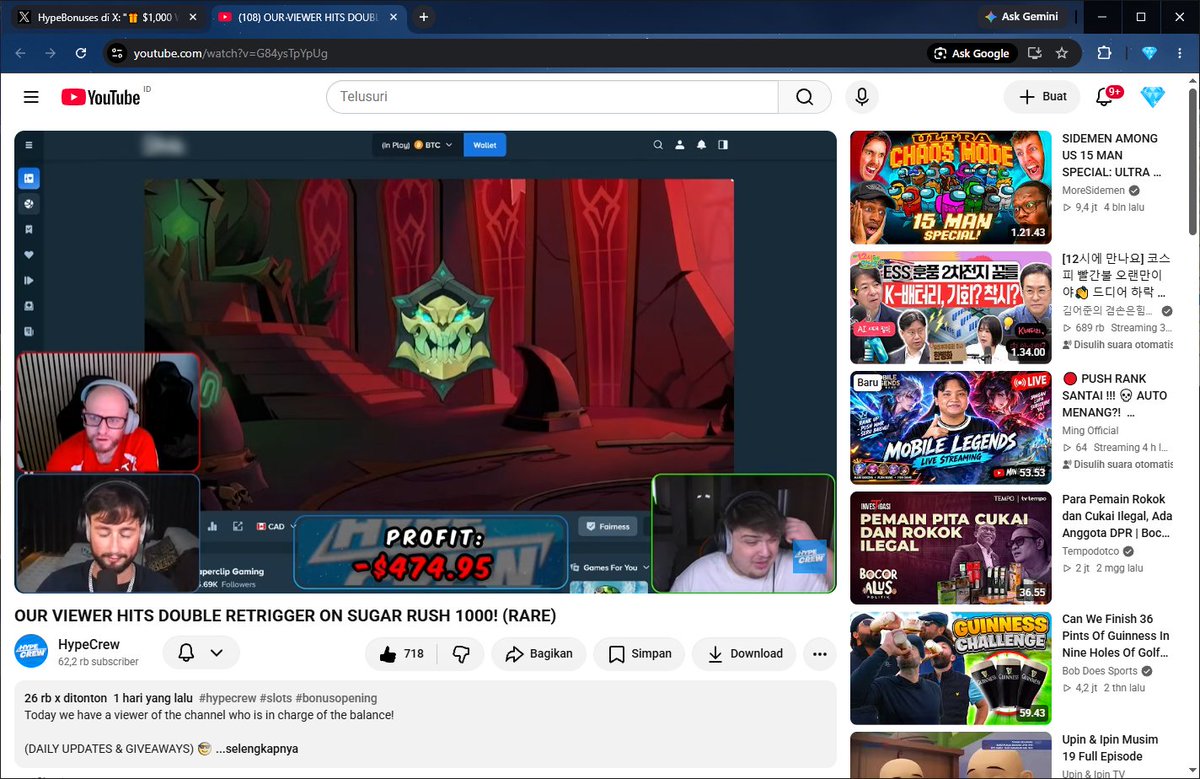Open SIDEMEN AMONG US 15 MAN title
This screenshot has height=779, width=1200.
point(1110,155)
